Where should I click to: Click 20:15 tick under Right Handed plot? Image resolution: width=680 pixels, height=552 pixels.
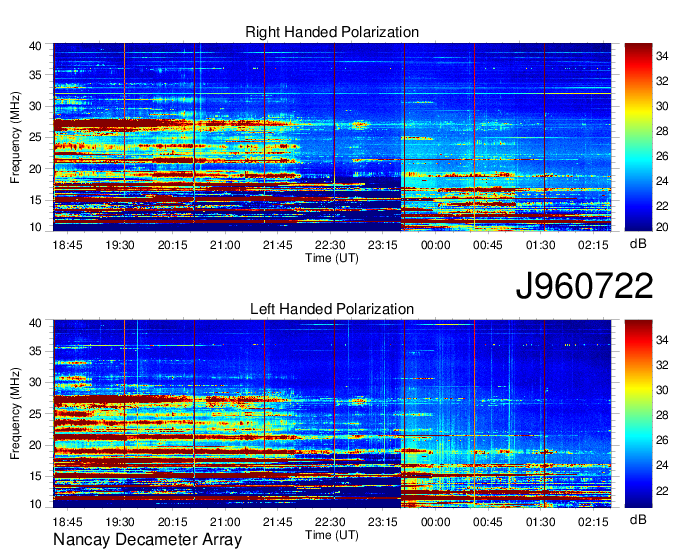tap(173, 245)
